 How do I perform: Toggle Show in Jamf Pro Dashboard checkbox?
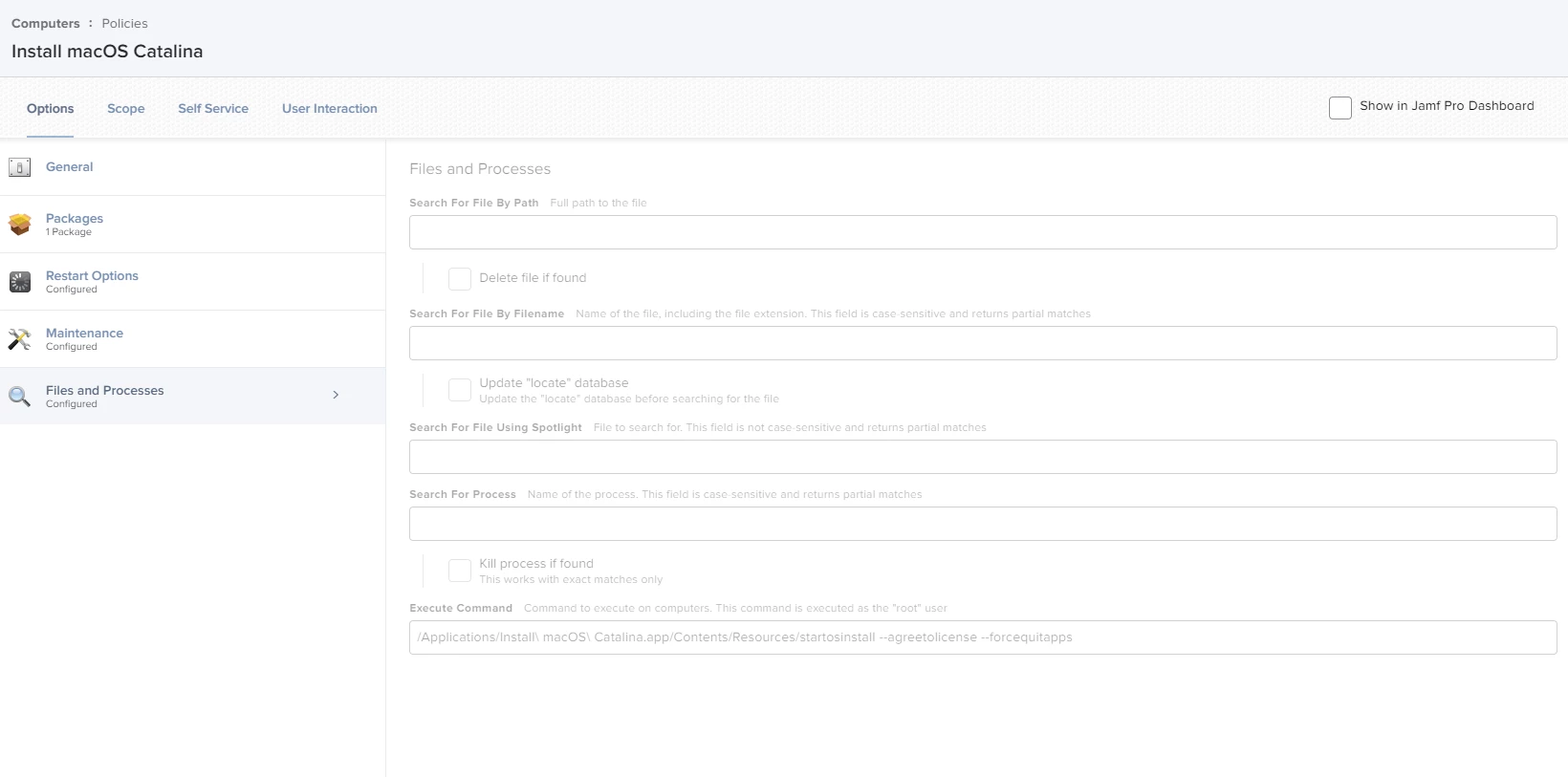coord(1339,107)
